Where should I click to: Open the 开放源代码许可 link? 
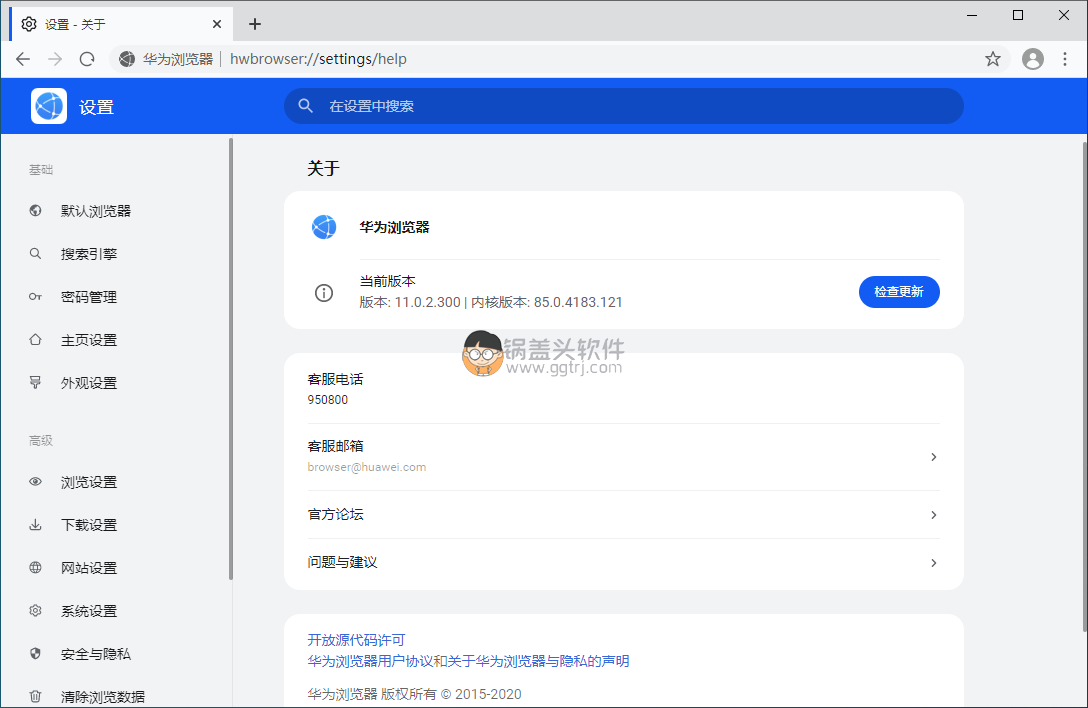click(x=356, y=640)
